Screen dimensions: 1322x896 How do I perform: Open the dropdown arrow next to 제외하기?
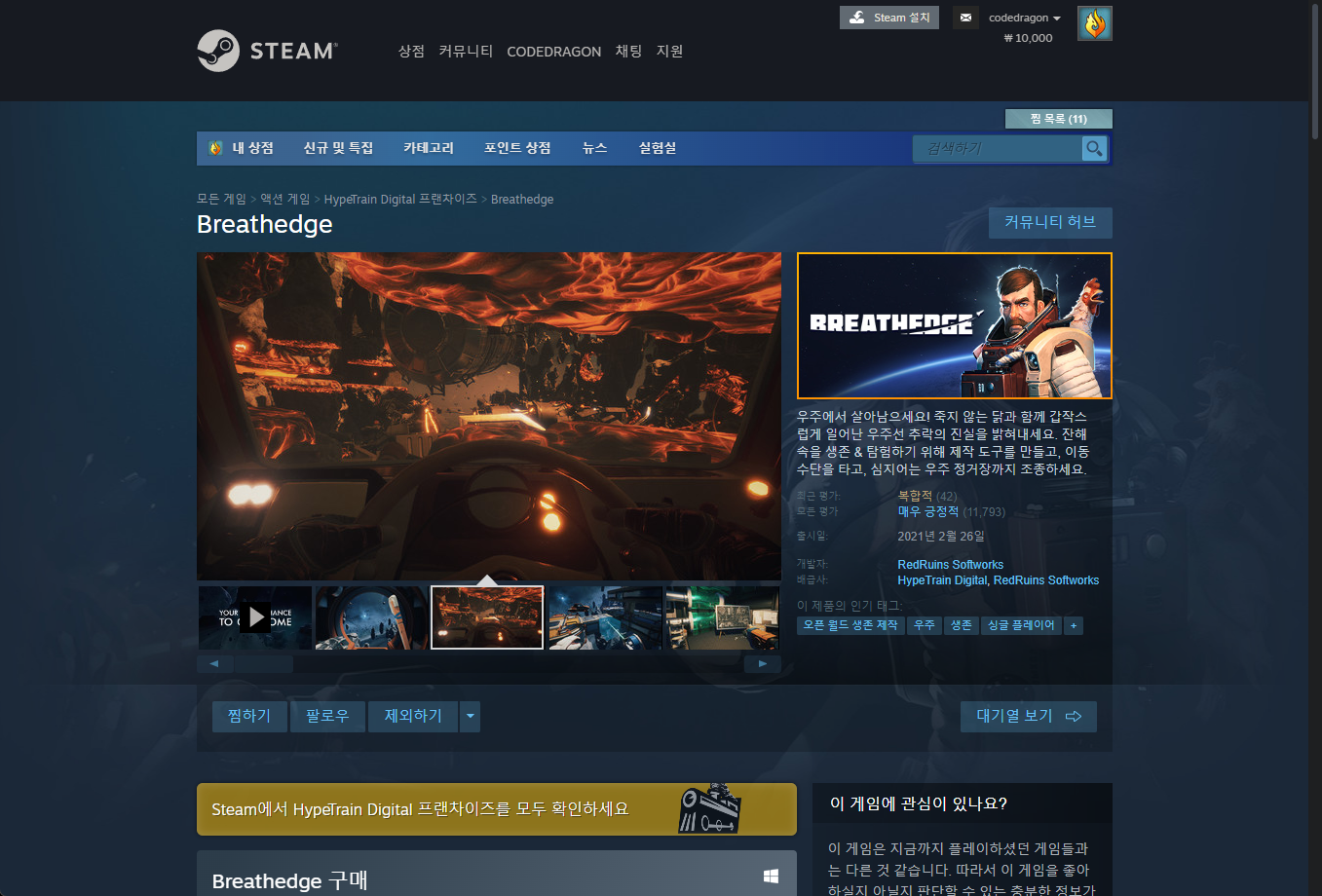click(471, 716)
